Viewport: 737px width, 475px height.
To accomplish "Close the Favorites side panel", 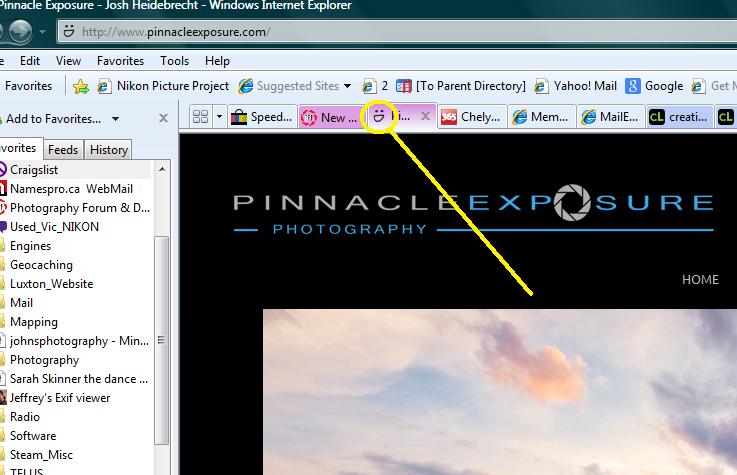I will 163,118.
